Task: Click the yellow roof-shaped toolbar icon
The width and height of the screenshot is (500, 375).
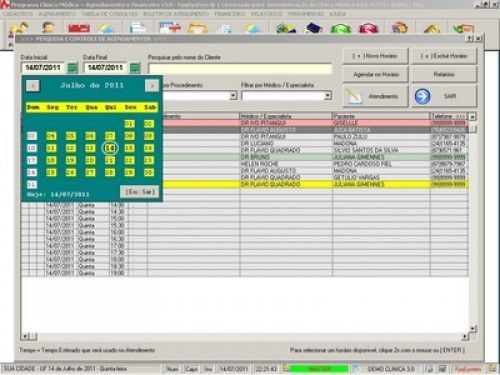Action: click(x=432, y=29)
